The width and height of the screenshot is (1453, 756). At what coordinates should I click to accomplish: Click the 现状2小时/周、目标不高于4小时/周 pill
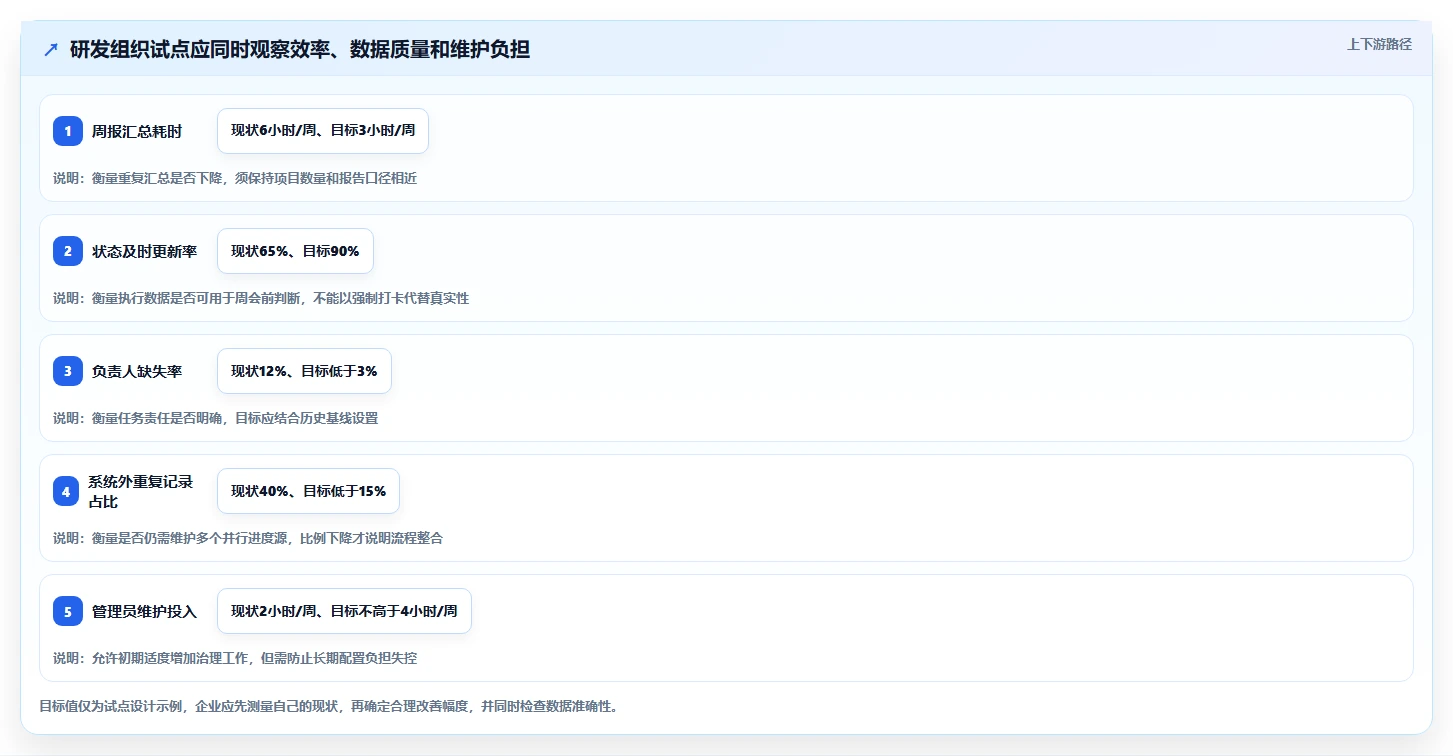pos(344,611)
